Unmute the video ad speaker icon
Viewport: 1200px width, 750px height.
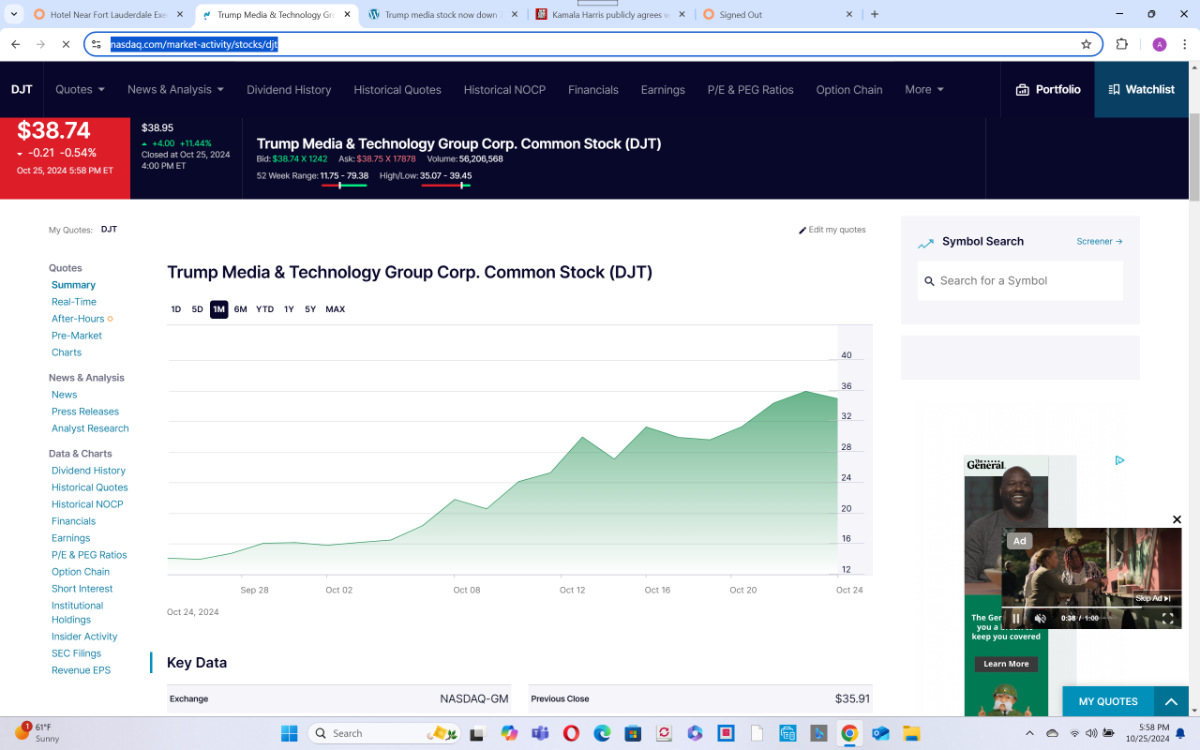pos(1040,618)
